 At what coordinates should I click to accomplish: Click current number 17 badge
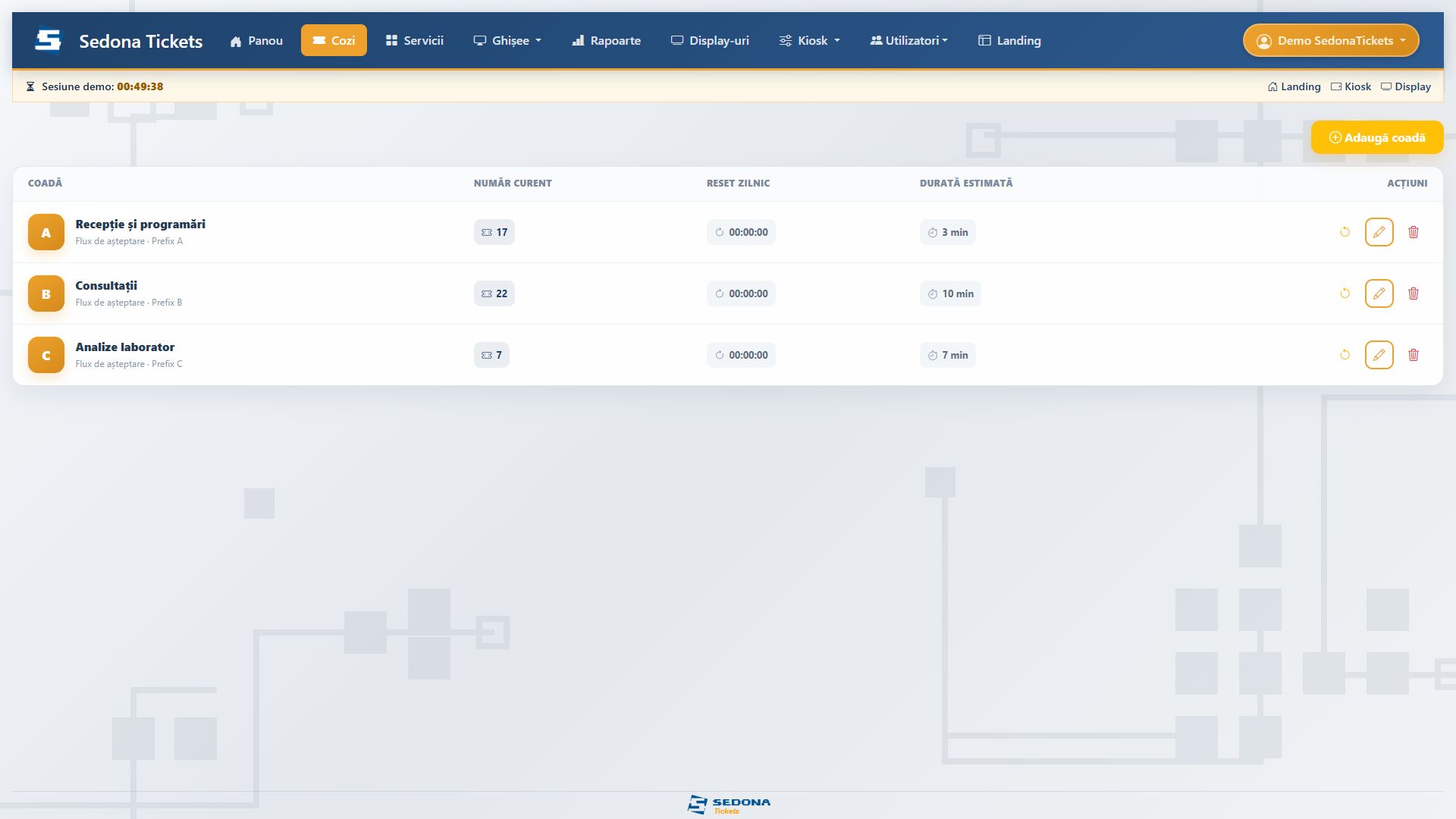(x=494, y=232)
